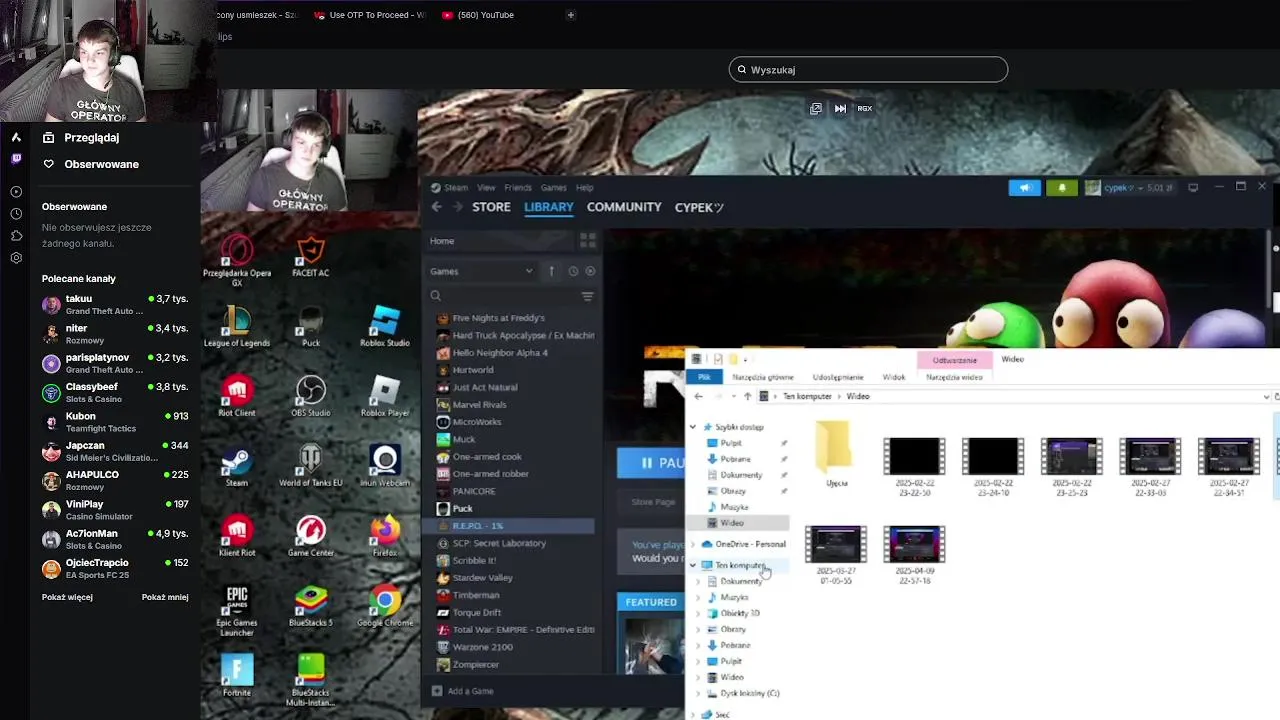Open Udostępnianie ribbon tab

(x=838, y=377)
